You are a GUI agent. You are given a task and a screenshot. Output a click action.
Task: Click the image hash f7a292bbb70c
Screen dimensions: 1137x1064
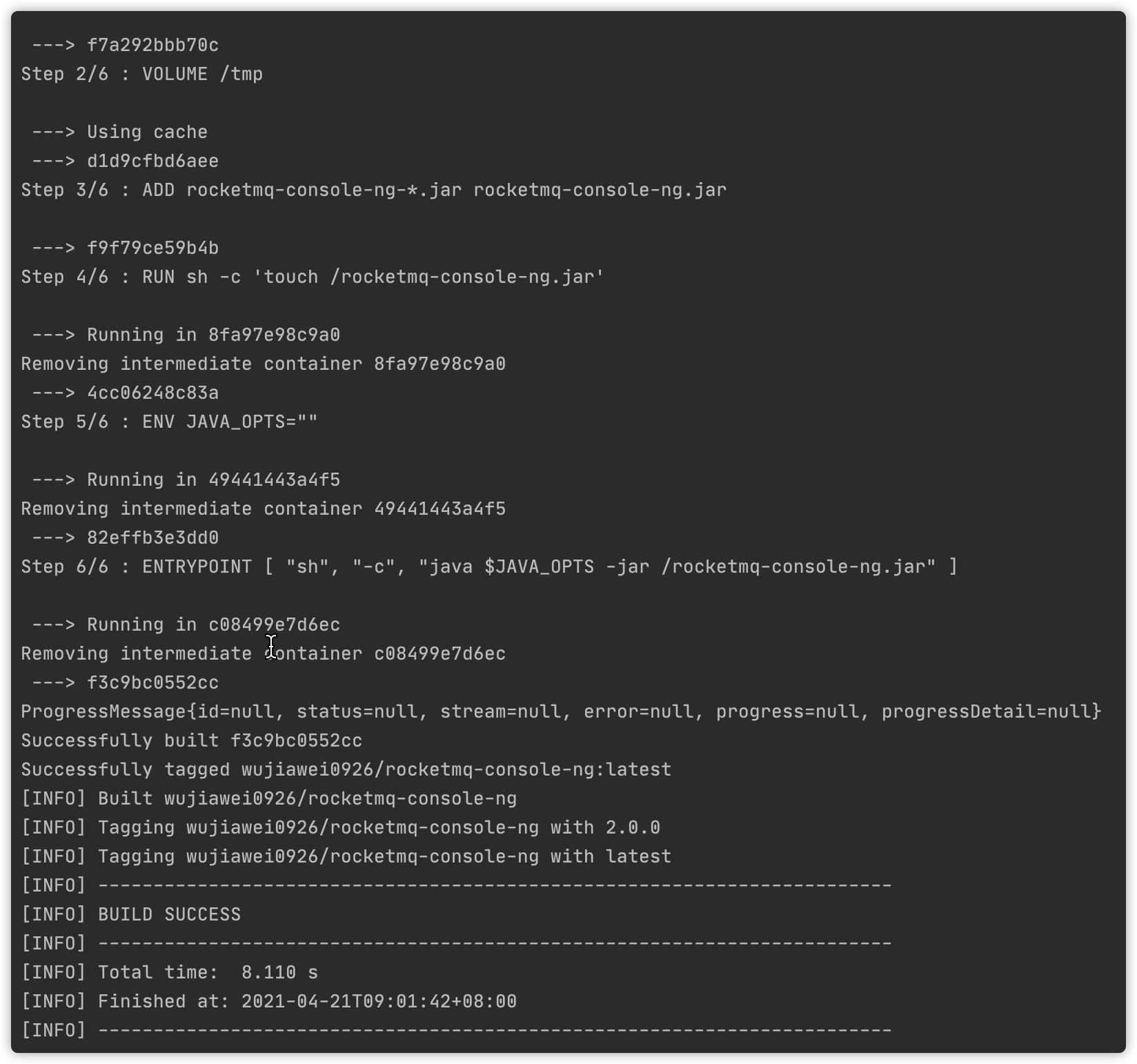(152, 45)
